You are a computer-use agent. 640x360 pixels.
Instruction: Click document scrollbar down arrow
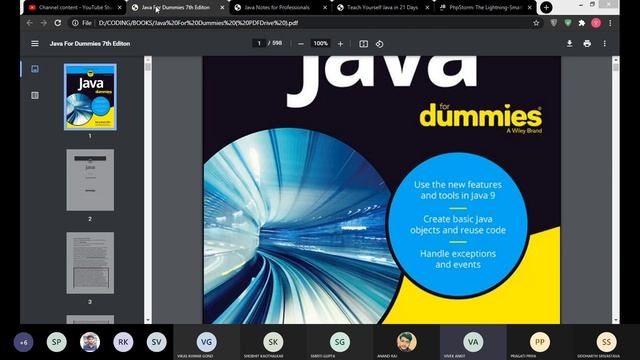coord(616,320)
